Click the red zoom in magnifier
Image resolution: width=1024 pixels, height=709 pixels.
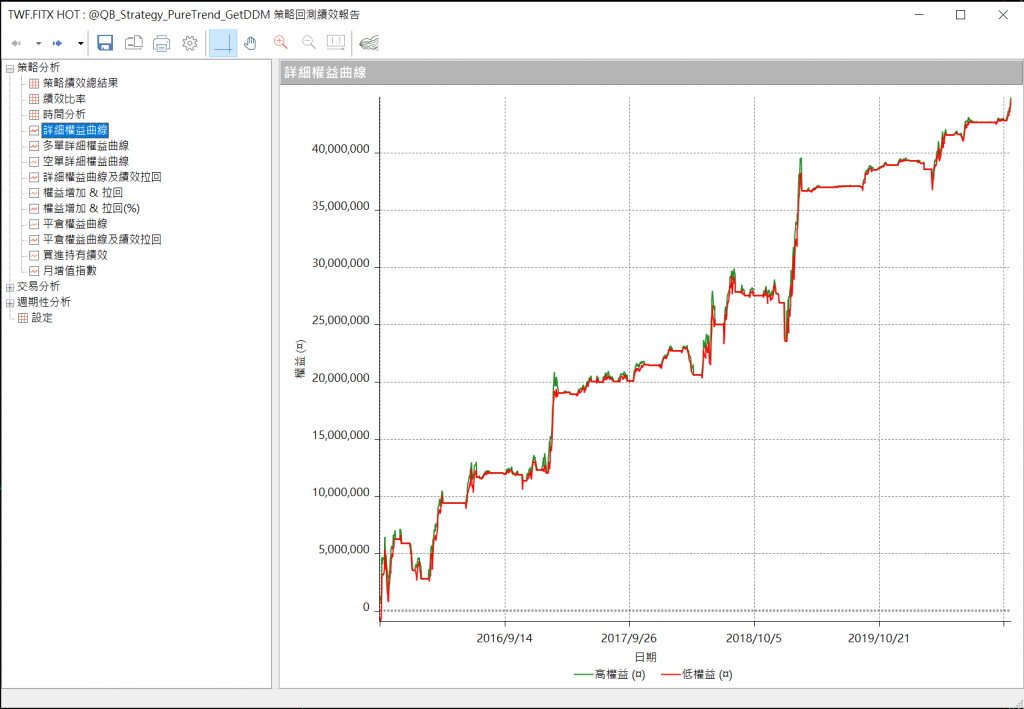(280, 43)
